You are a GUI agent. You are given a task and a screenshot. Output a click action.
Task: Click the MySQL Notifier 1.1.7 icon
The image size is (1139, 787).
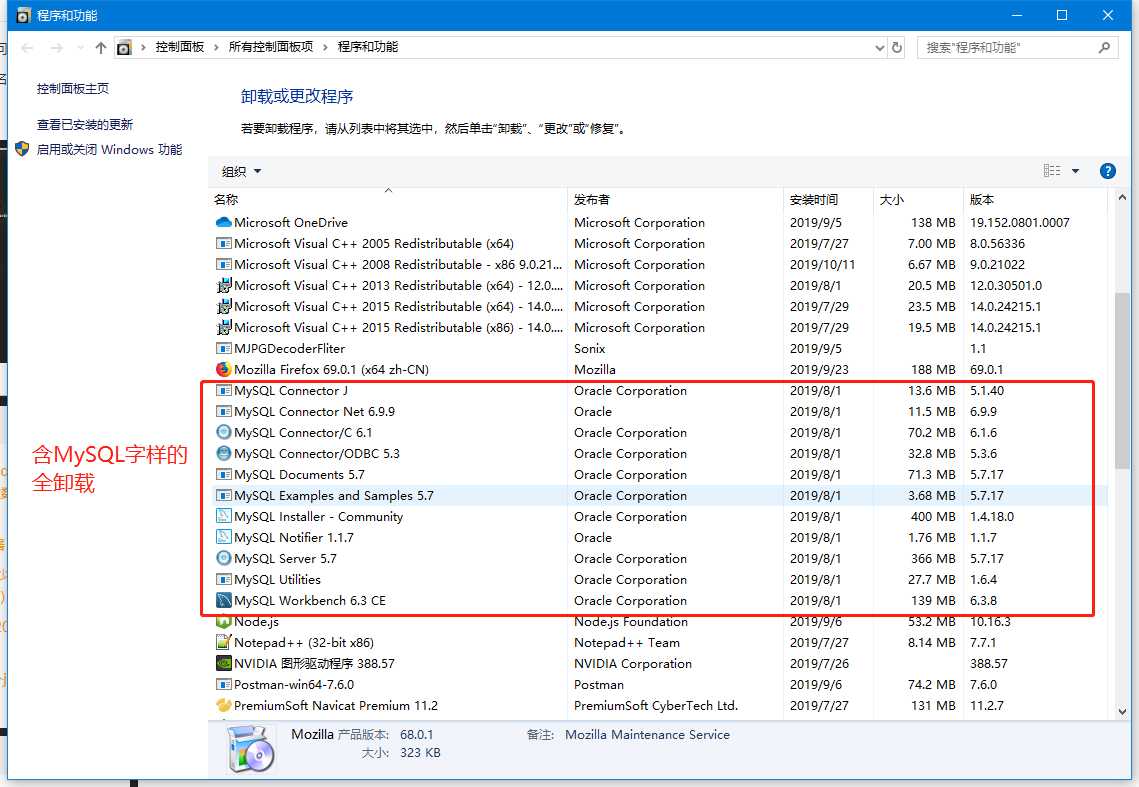tap(224, 538)
